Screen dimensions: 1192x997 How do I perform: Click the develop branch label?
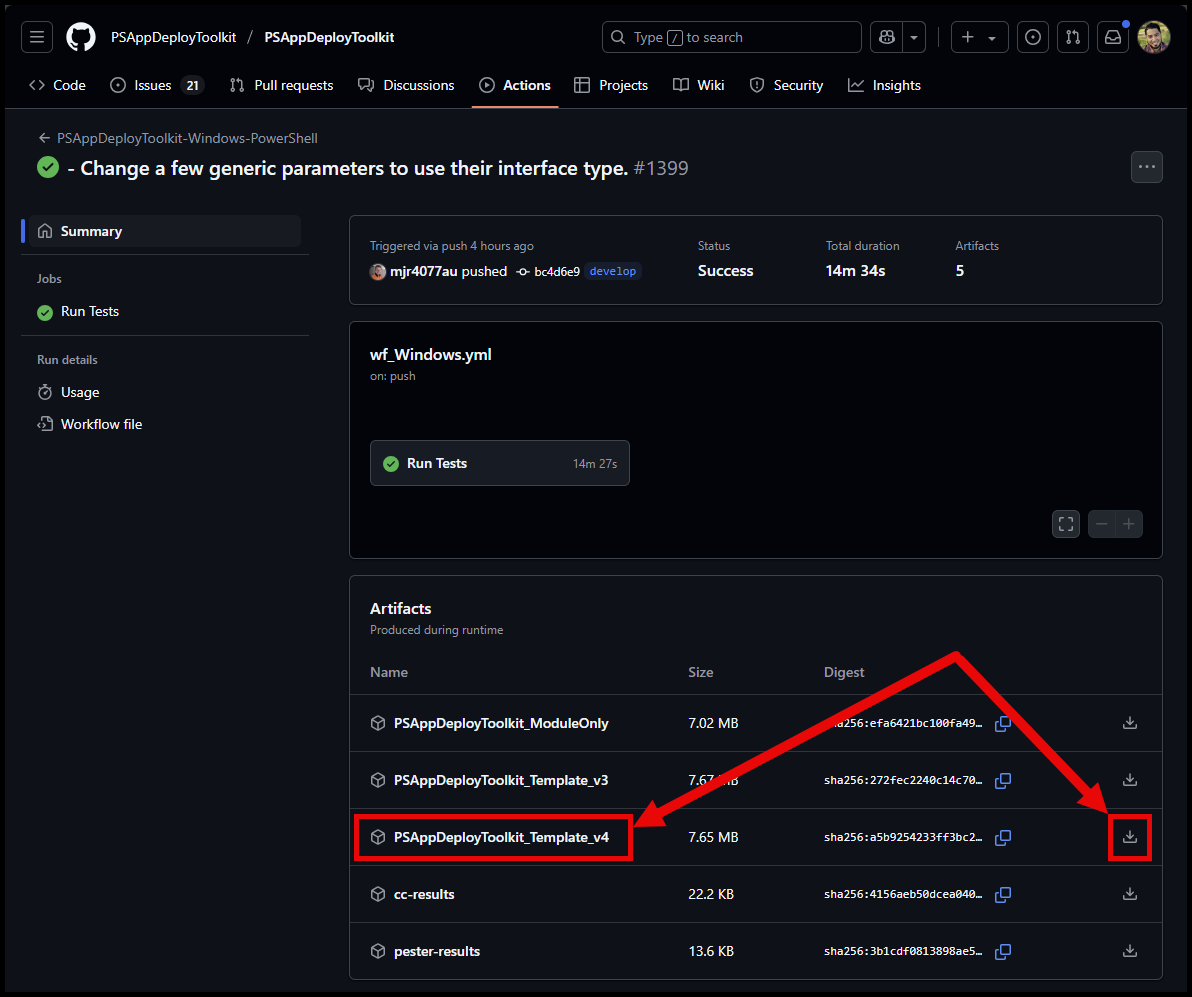point(612,271)
